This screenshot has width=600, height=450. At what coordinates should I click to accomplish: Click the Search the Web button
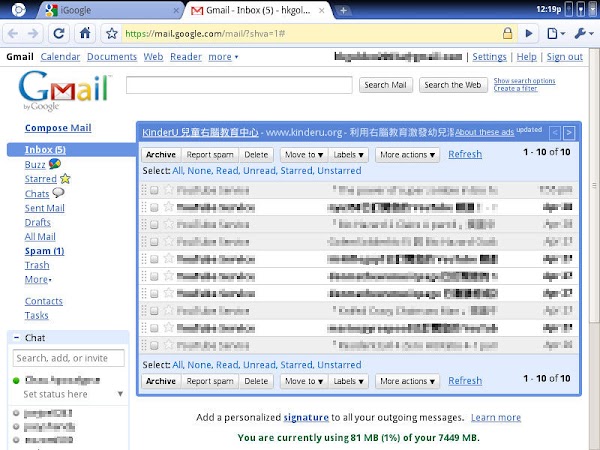coord(453,85)
